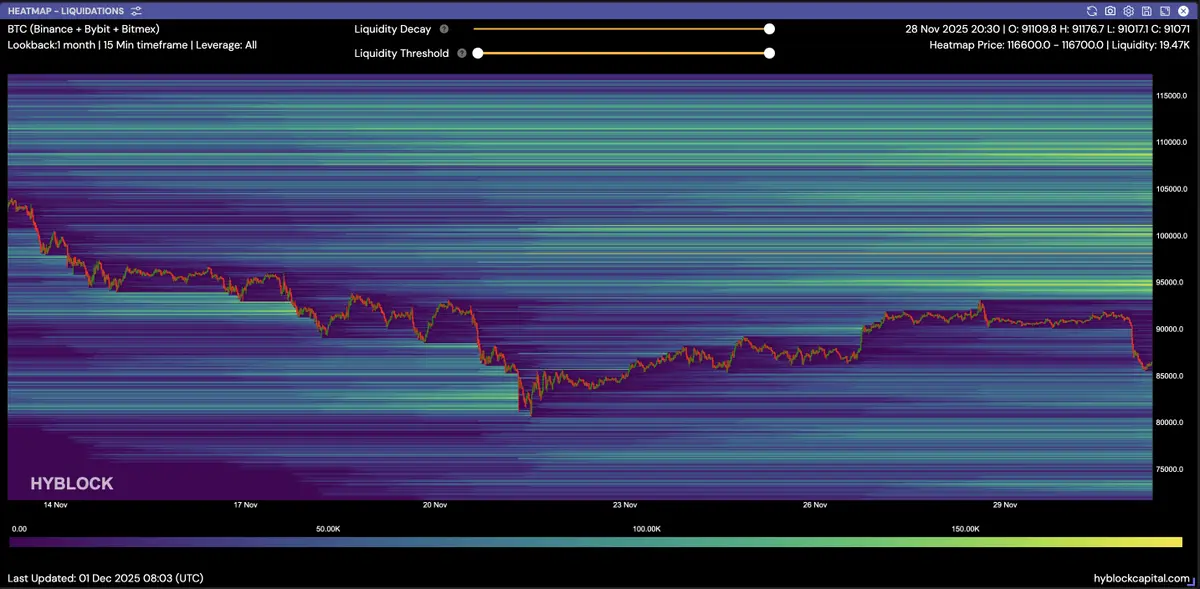Open the hyblockcapital.com link
This screenshot has height=589, width=1200.
pos(1143,578)
